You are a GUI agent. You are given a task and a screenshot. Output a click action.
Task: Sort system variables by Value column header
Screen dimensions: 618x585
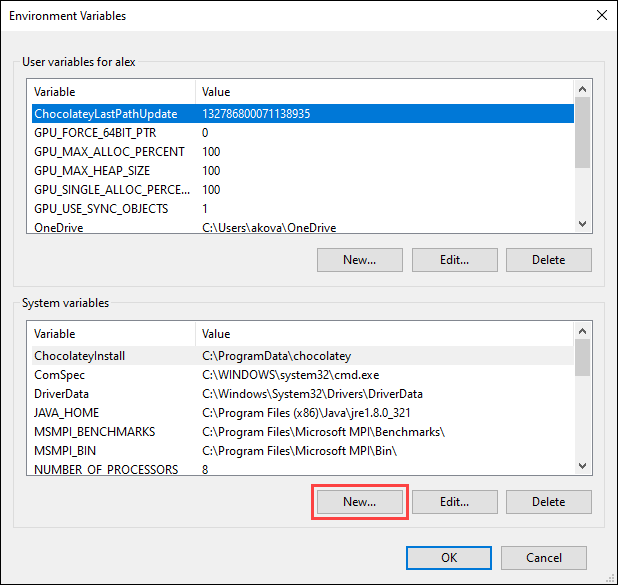pos(385,334)
